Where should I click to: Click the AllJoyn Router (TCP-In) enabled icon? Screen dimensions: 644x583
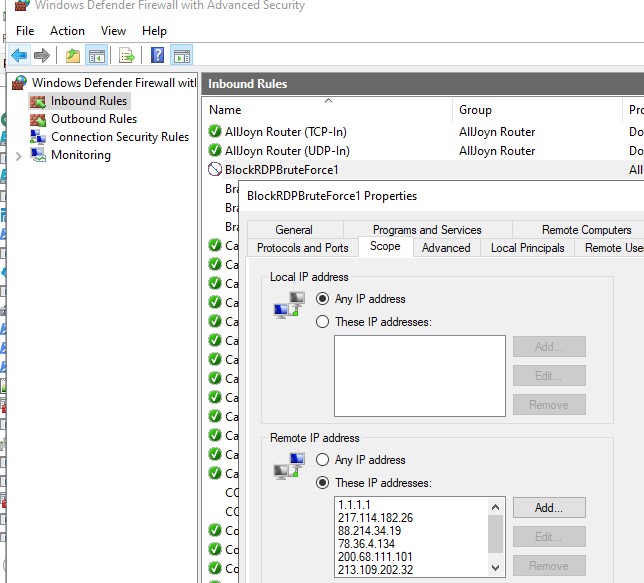(x=215, y=131)
